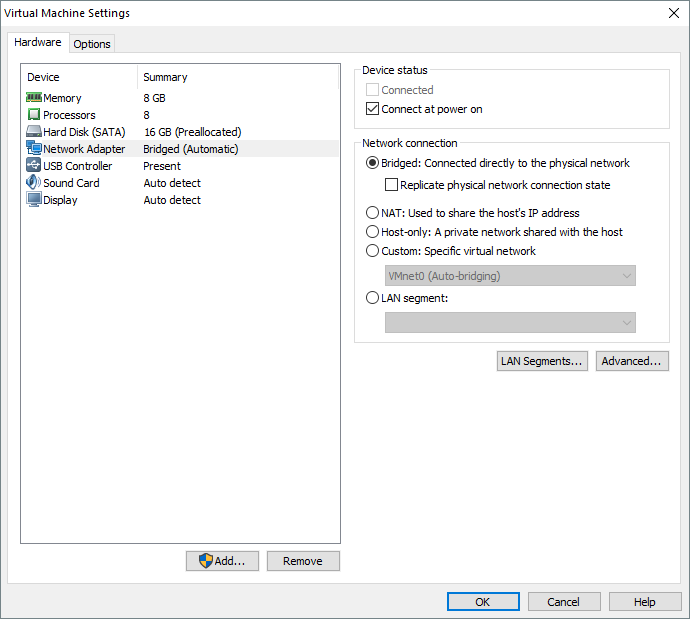Click the Advanced button
The height and width of the screenshot is (619, 690).
pyautogui.click(x=632, y=361)
